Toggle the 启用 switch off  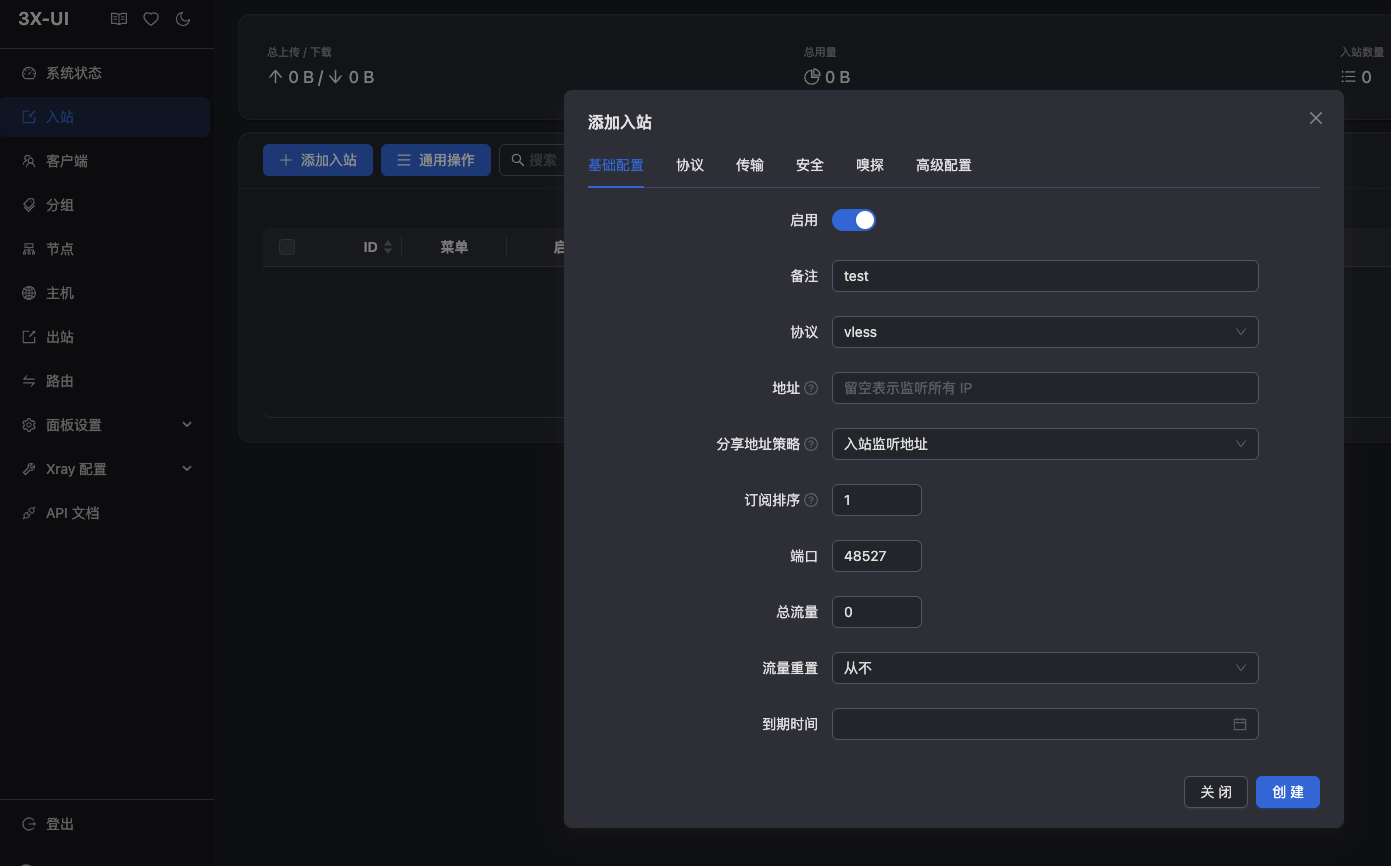pyautogui.click(x=854, y=220)
